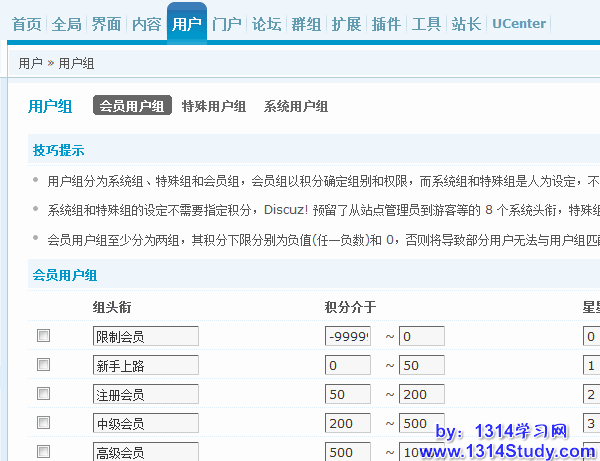Open the 首页 menu tab
The height and width of the screenshot is (461, 600).
[x=26, y=24]
